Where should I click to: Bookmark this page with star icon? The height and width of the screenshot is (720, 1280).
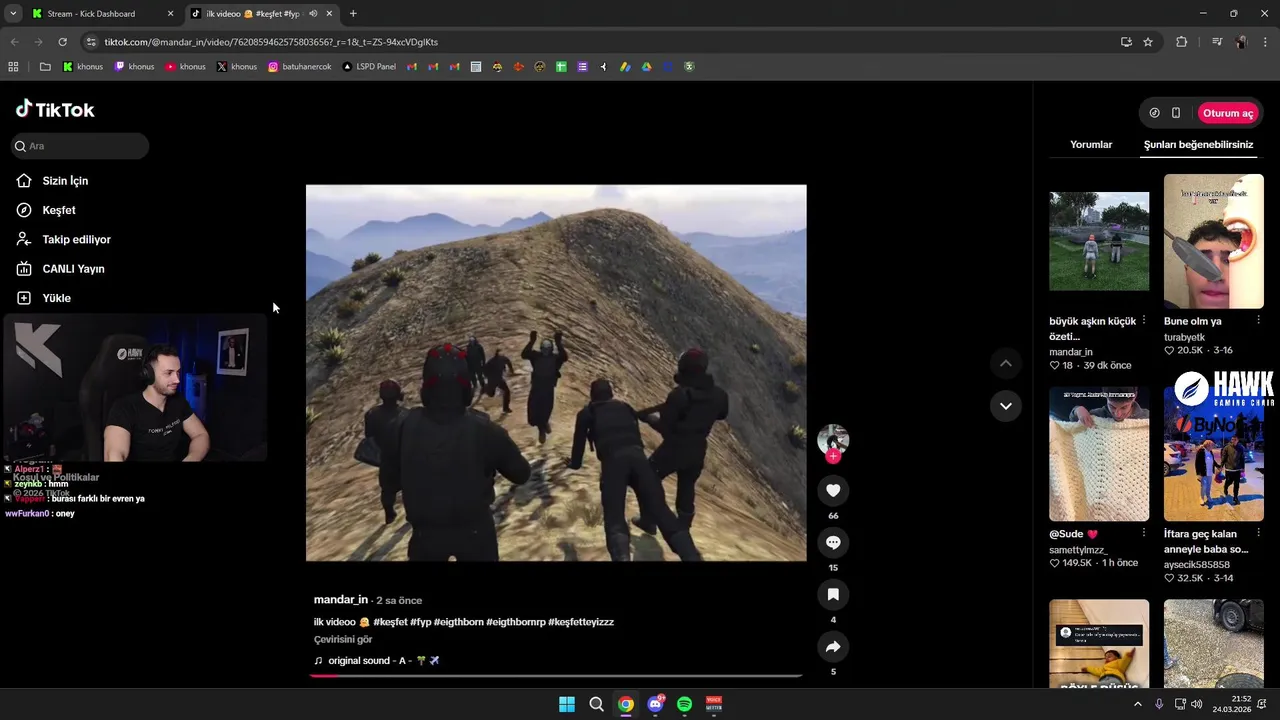(1148, 42)
